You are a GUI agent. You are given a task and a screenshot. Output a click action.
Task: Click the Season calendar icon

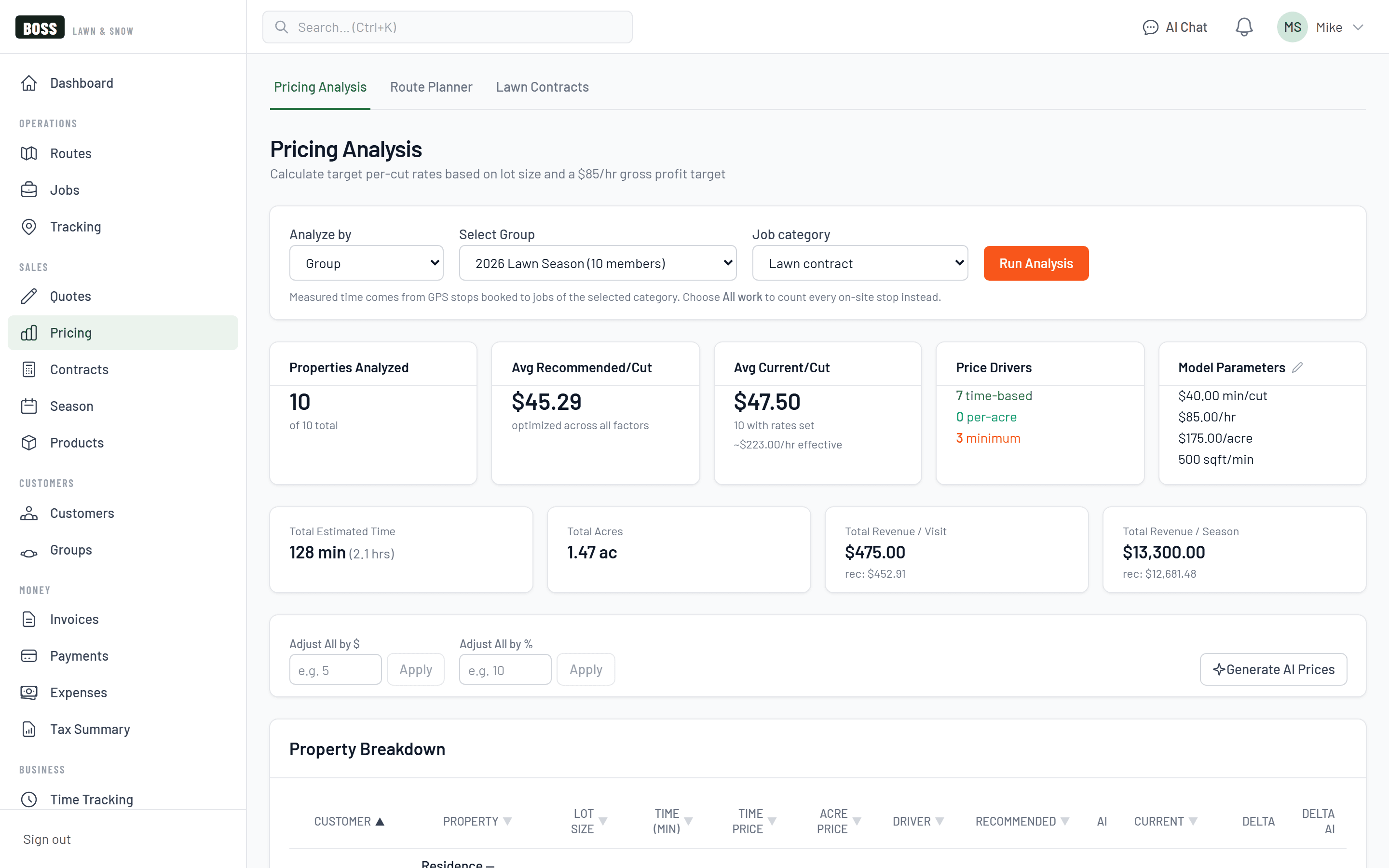(29, 407)
